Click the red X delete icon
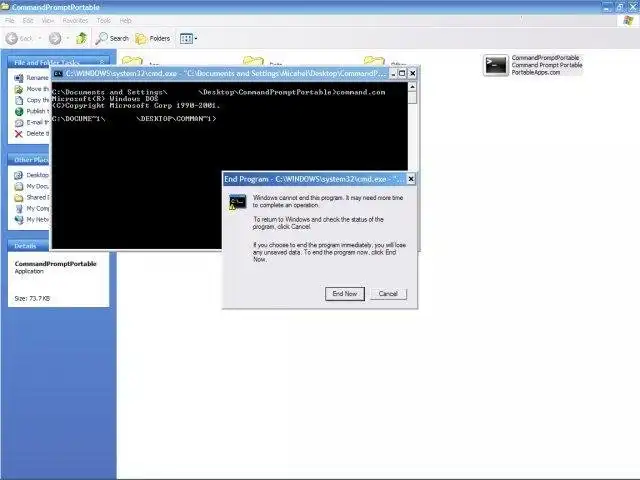Viewport: 640px width, 480px height. point(19,133)
